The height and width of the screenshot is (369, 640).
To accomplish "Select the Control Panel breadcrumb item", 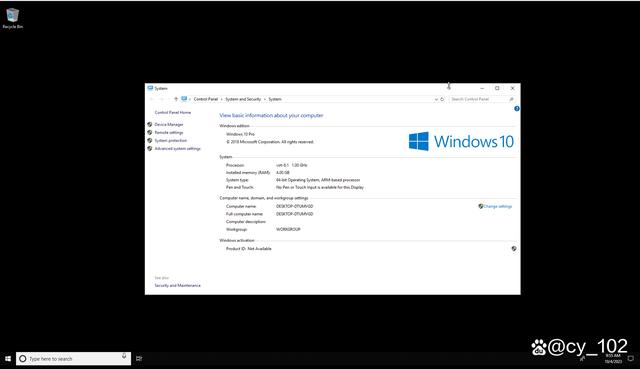I will click(x=206, y=99).
